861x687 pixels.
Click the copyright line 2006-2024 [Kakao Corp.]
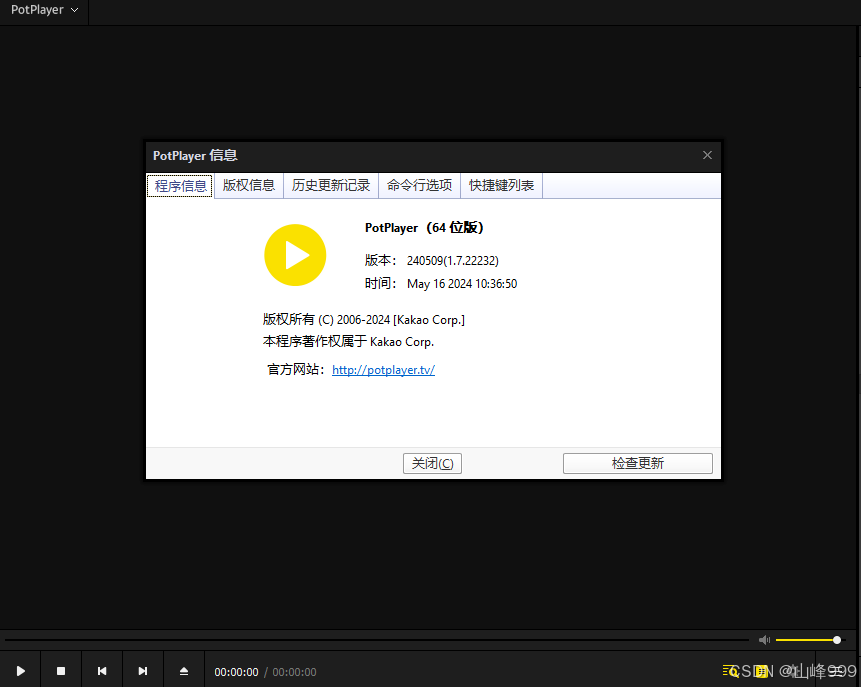coord(364,320)
